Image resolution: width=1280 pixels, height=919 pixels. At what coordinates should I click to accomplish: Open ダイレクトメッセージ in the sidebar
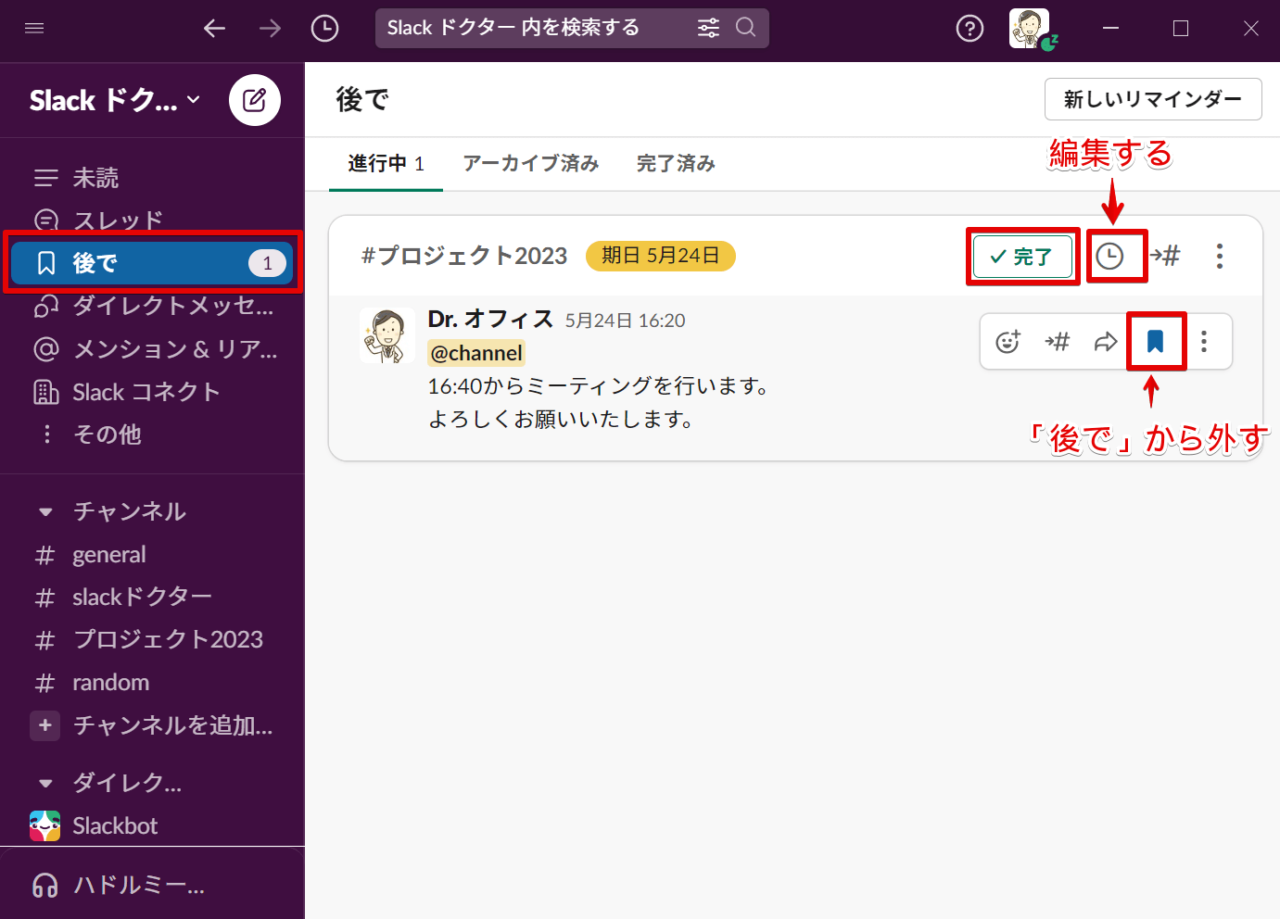click(150, 306)
